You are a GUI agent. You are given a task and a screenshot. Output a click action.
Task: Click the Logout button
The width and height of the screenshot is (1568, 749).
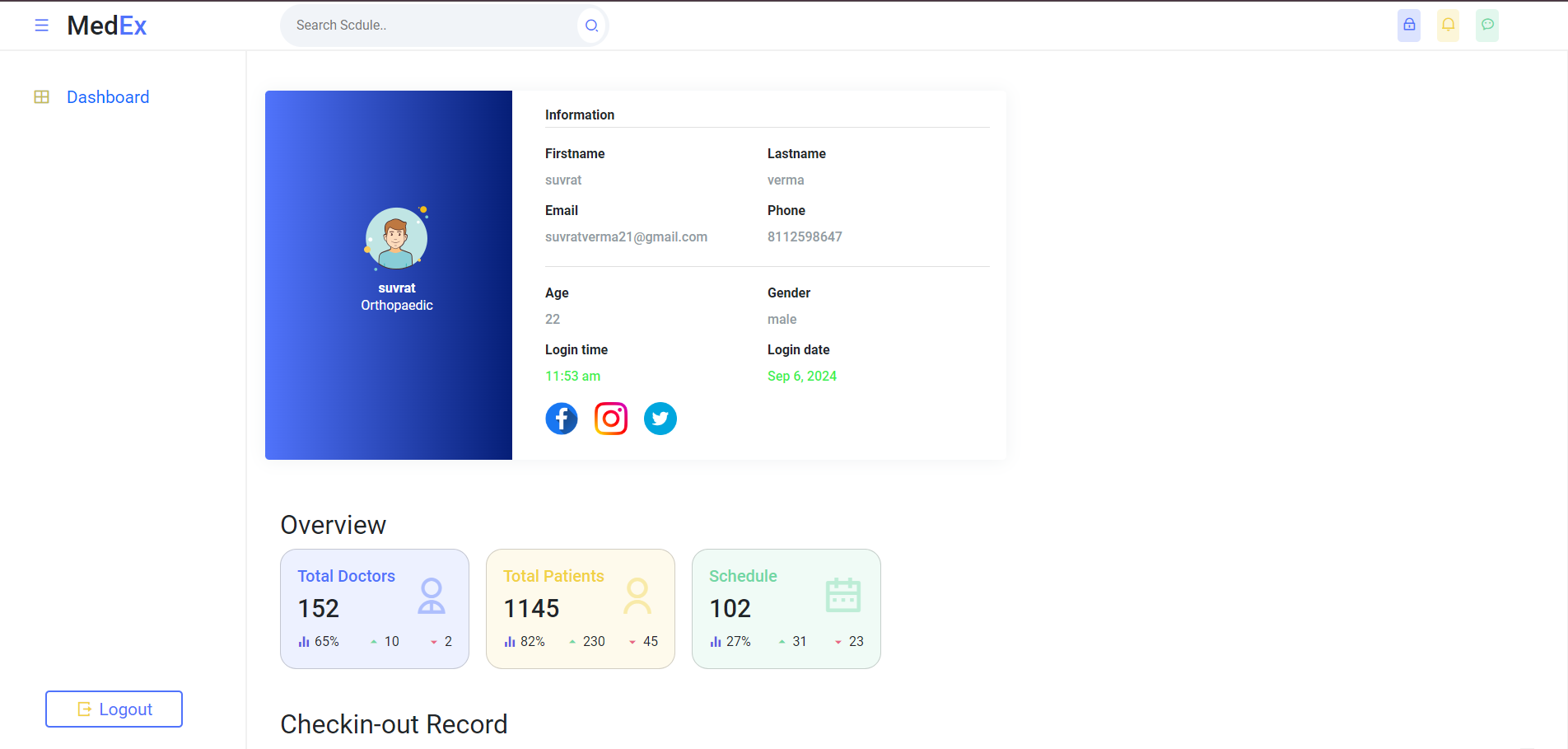coord(114,709)
